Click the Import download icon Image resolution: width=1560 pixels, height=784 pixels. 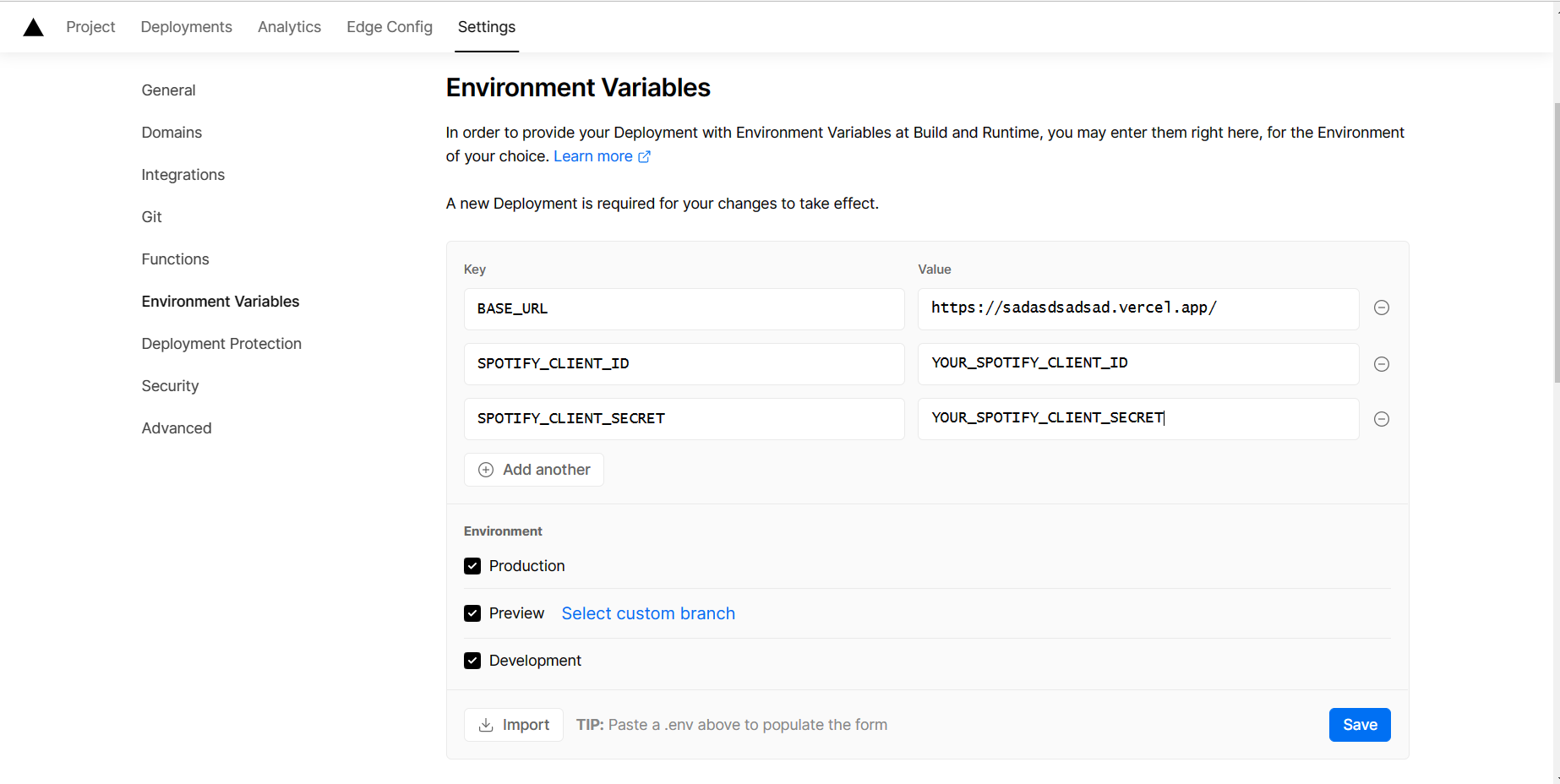point(486,725)
